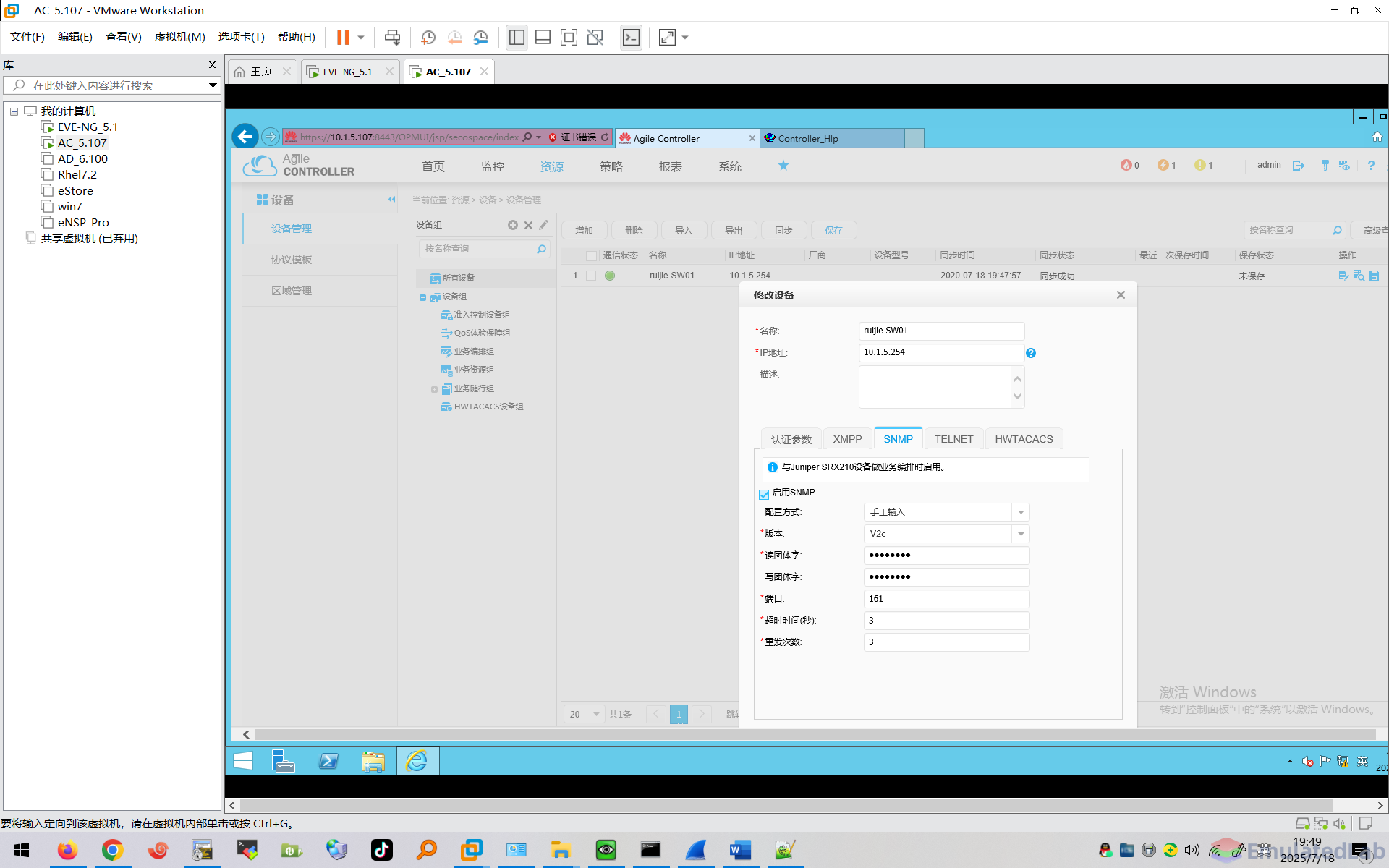Open the 策略 navigation menu

(611, 166)
